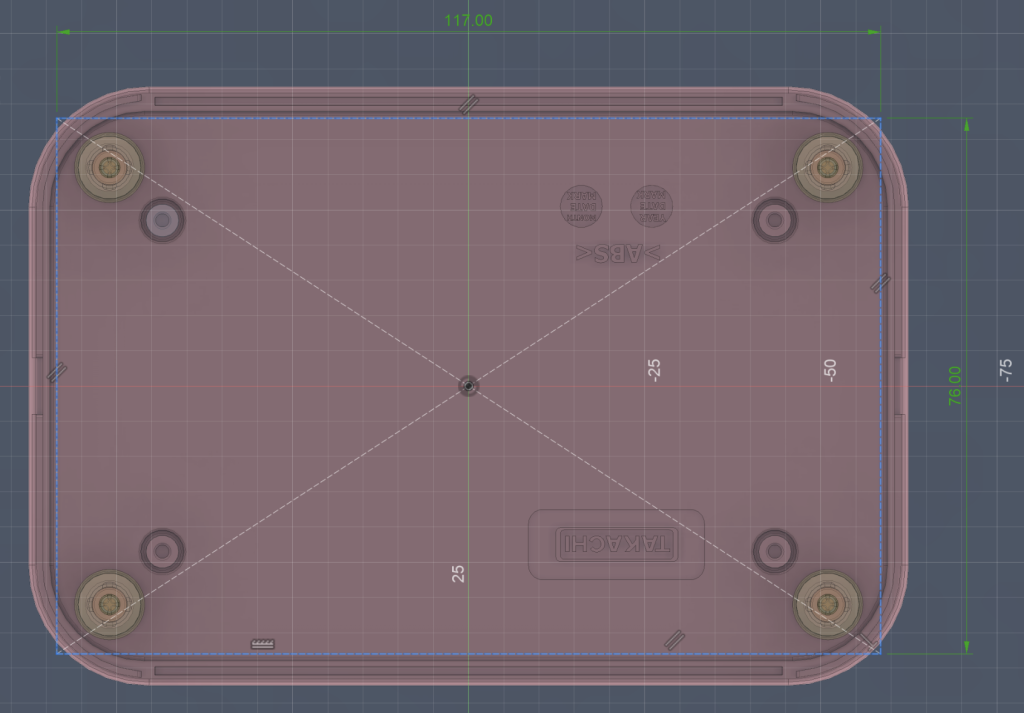Select the MONTH date mark circle

coord(581,206)
